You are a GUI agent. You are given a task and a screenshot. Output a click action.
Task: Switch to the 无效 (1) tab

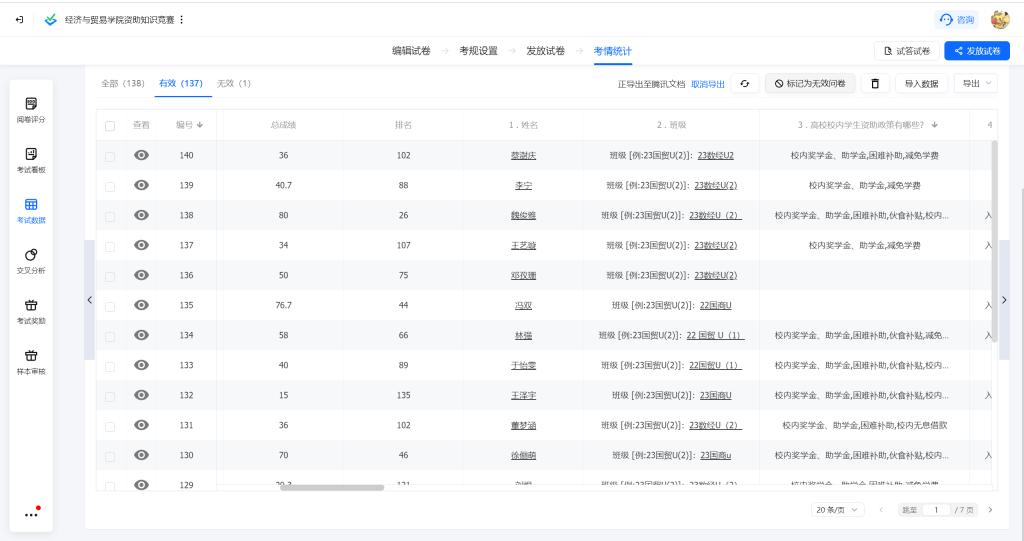click(234, 84)
